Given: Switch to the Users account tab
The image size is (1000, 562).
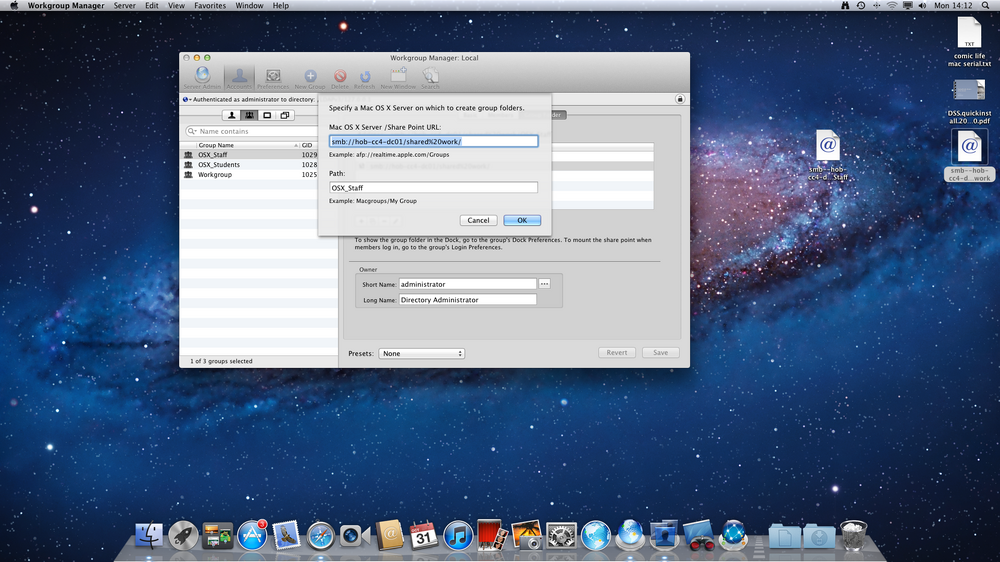Looking at the screenshot, I should click(x=232, y=115).
